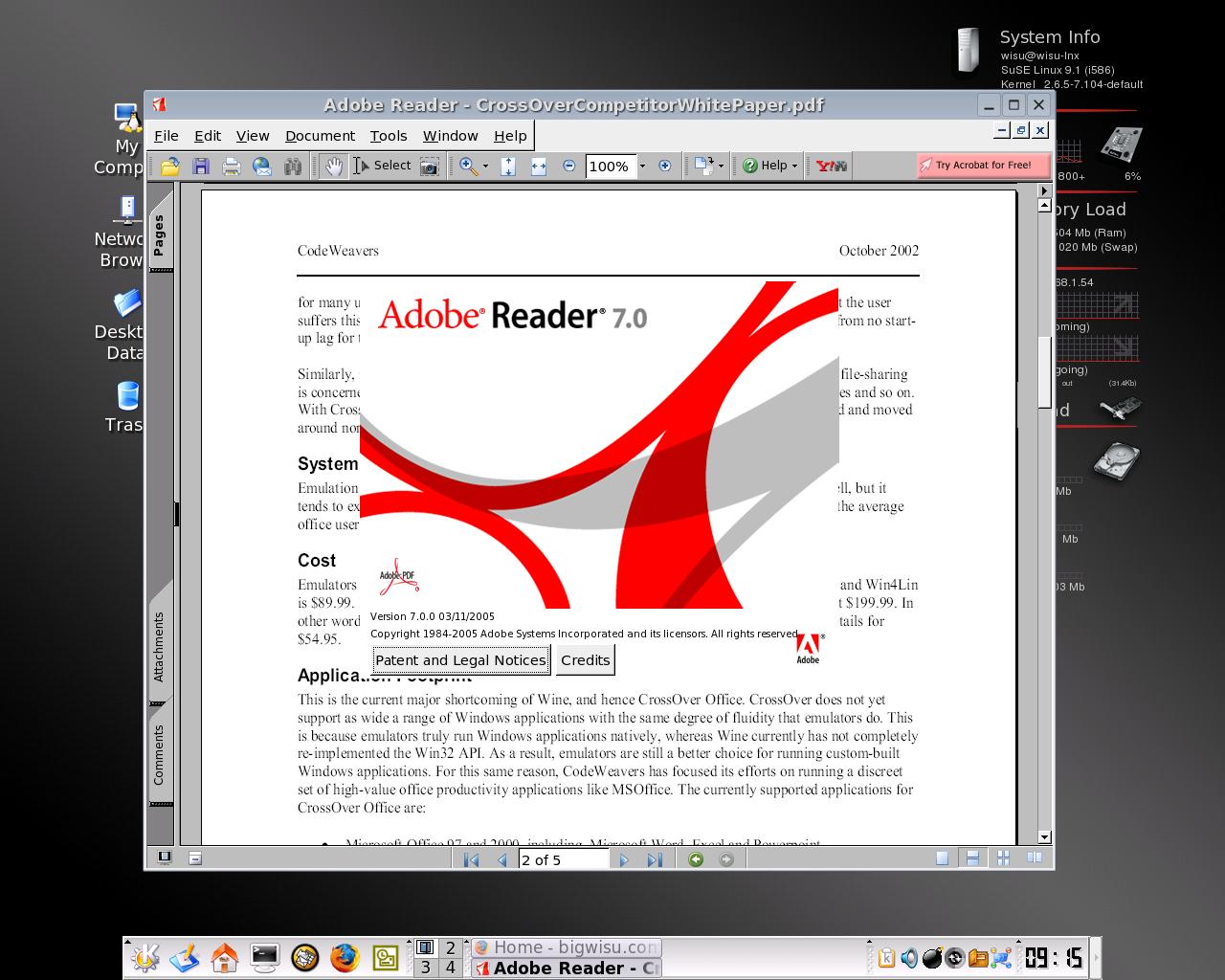Viewport: 1225px width, 980px height.
Task: Open the Document menu
Action: 320,136
